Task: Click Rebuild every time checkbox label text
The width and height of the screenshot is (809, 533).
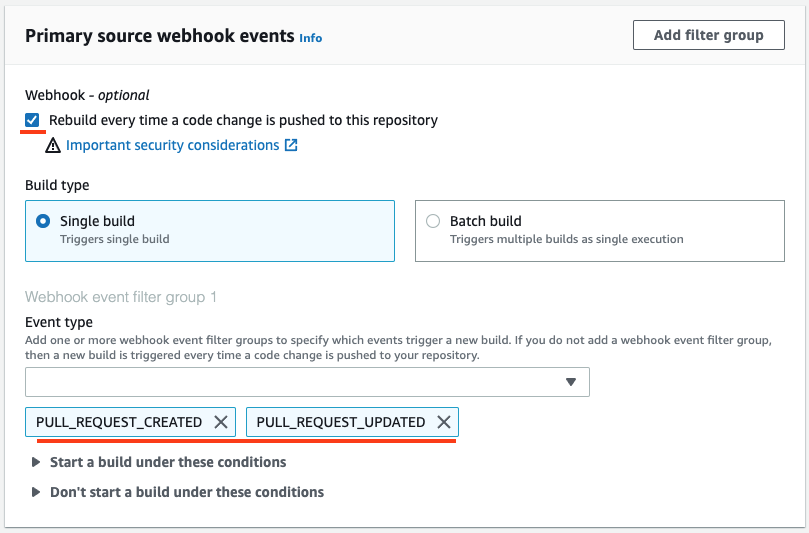Action: [244, 120]
